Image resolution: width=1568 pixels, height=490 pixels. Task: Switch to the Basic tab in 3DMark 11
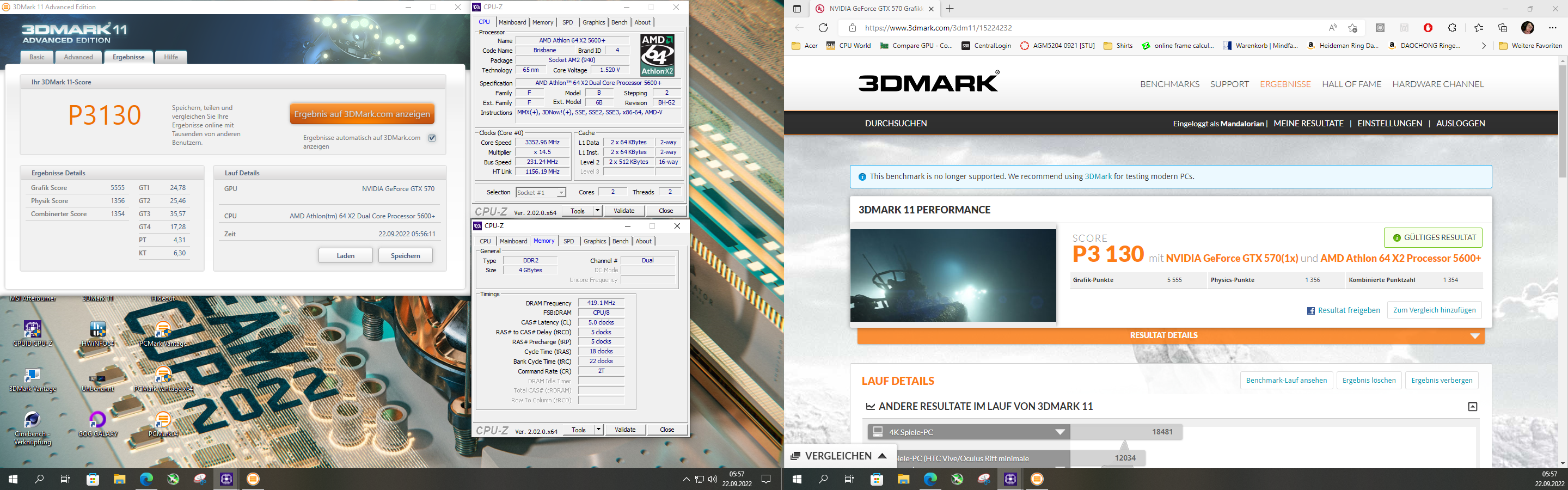37,57
